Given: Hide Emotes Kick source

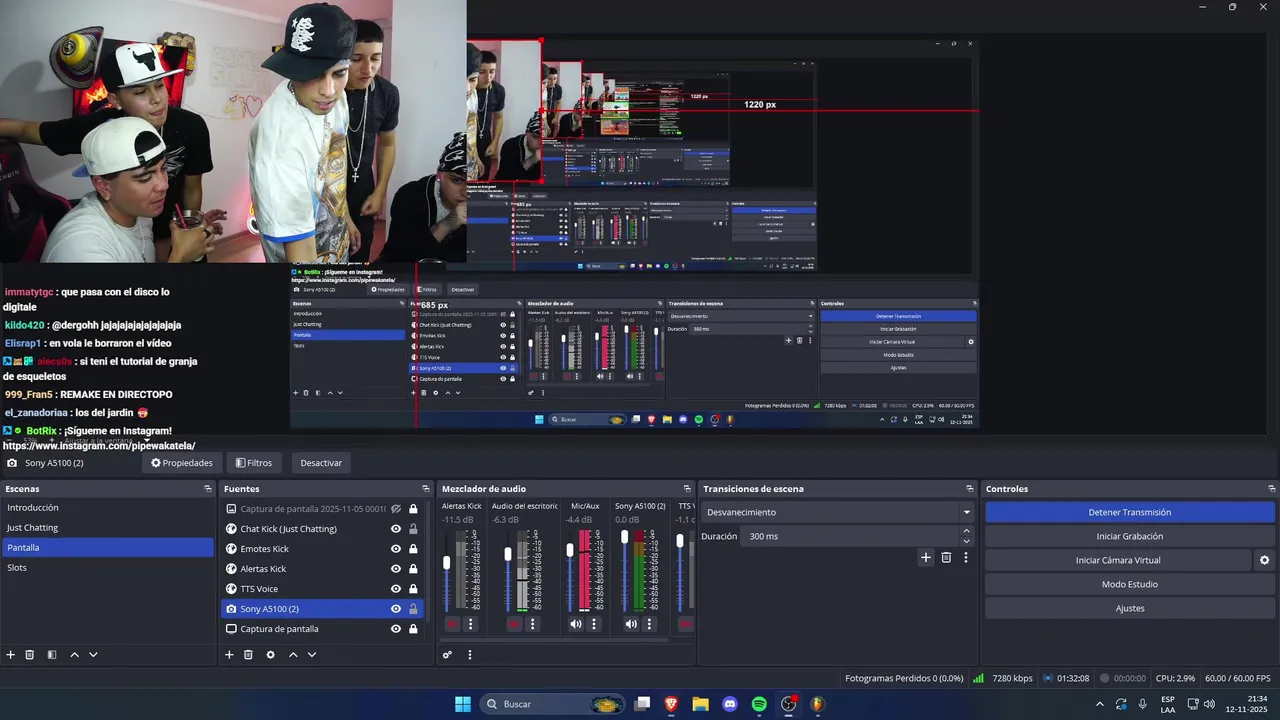Looking at the screenshot, I should point(396,549).
